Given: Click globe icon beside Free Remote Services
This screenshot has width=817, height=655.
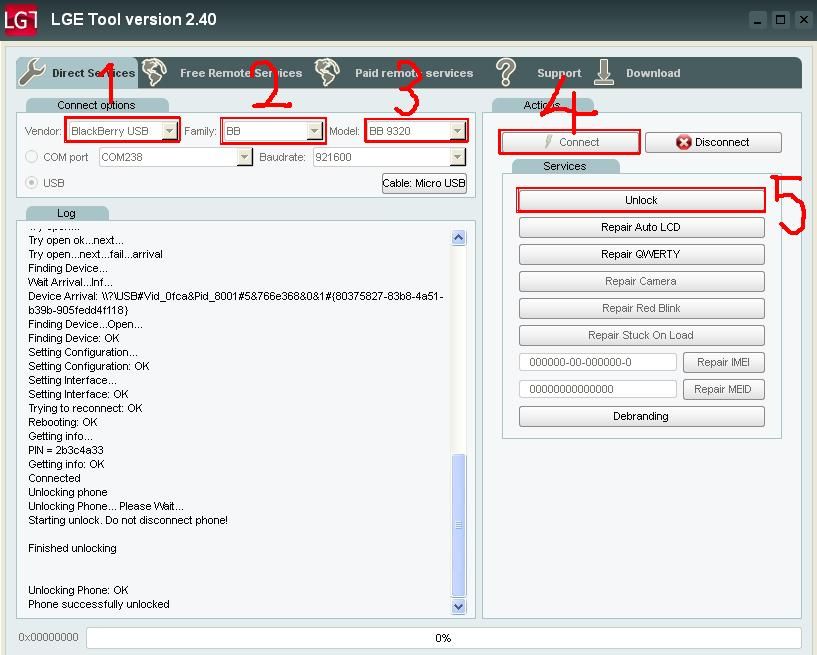Looking at the screenshot, I should click(x=154, y=72).
